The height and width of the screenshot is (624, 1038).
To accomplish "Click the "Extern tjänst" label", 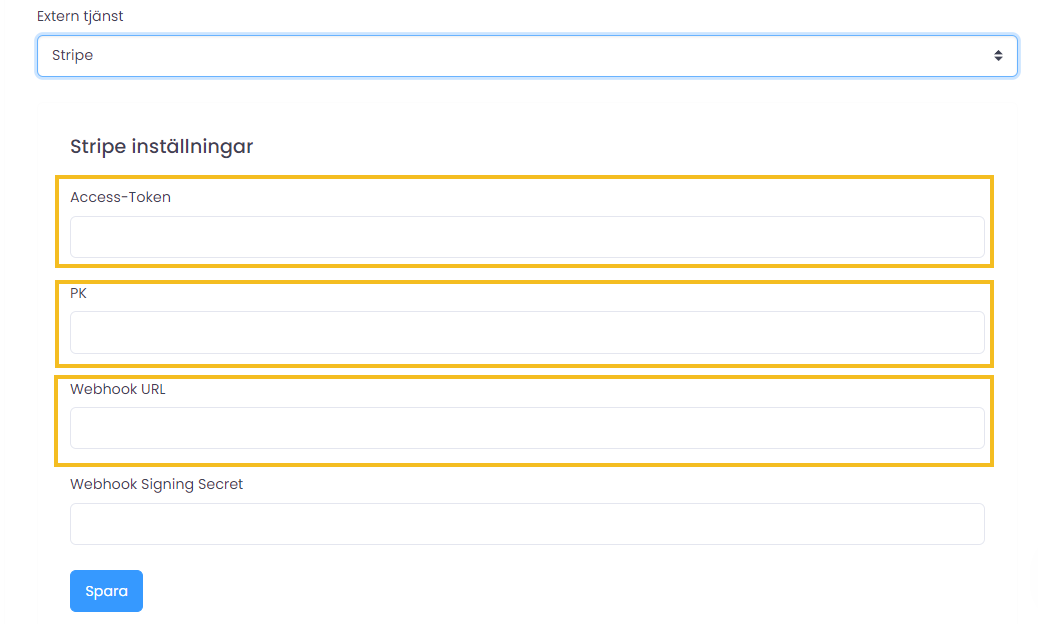I will click(x=80, y=17).
